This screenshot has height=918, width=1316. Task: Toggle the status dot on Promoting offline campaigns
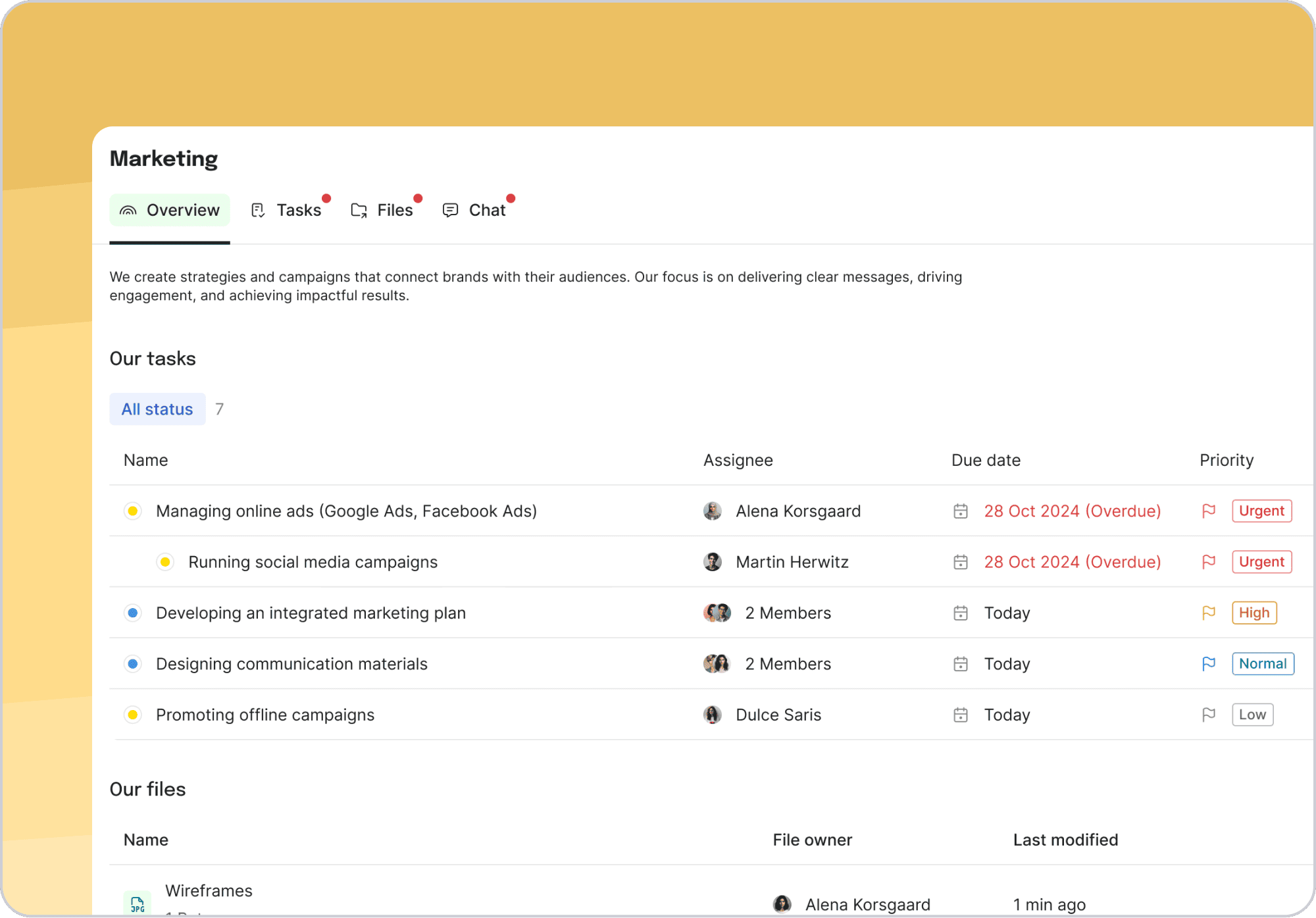coord(132,715)
